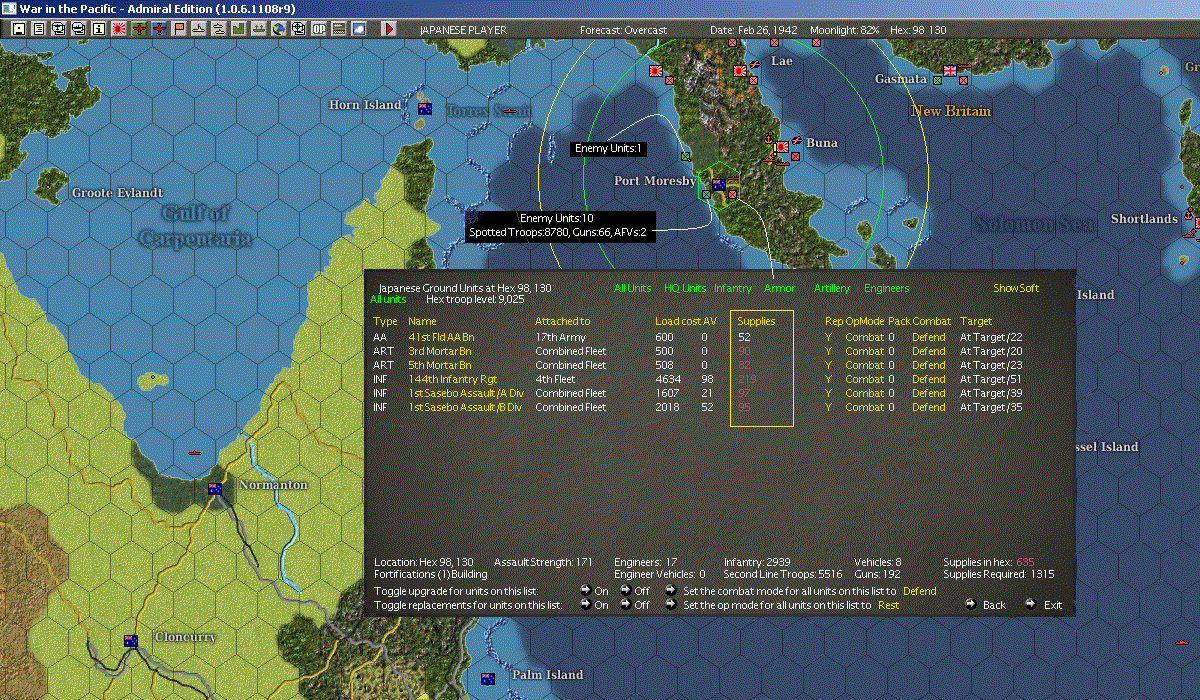Click the weather cloud toolbar icon
The width and height of the screenshot is (1200, 700).
[x=358, y=29]
